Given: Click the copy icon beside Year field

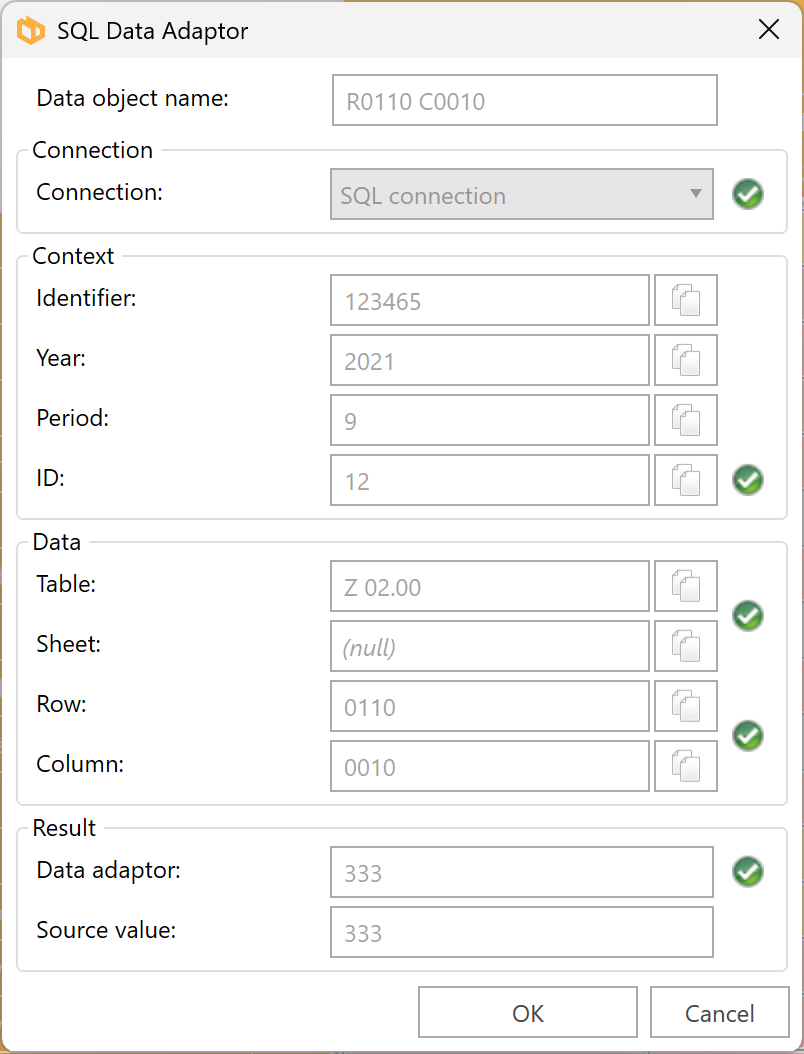Looking at the screenshot, I should point(686,361).
